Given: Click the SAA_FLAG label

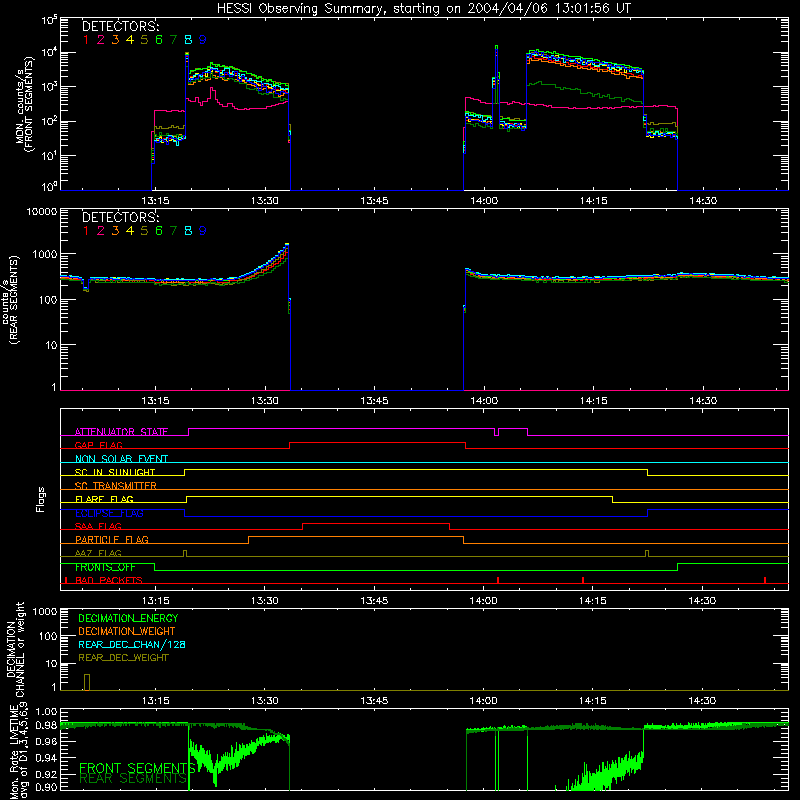Looking at the screenshot, I should point(98,526).
